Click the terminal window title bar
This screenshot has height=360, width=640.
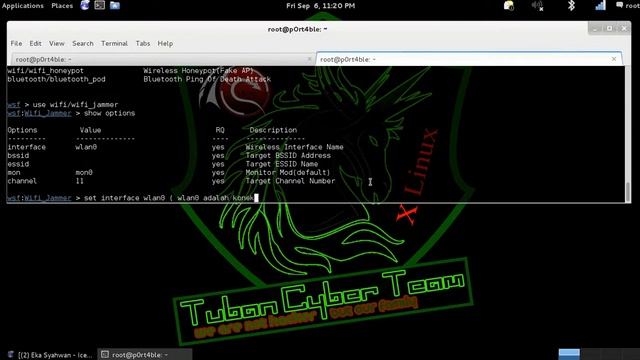(297, 29)
